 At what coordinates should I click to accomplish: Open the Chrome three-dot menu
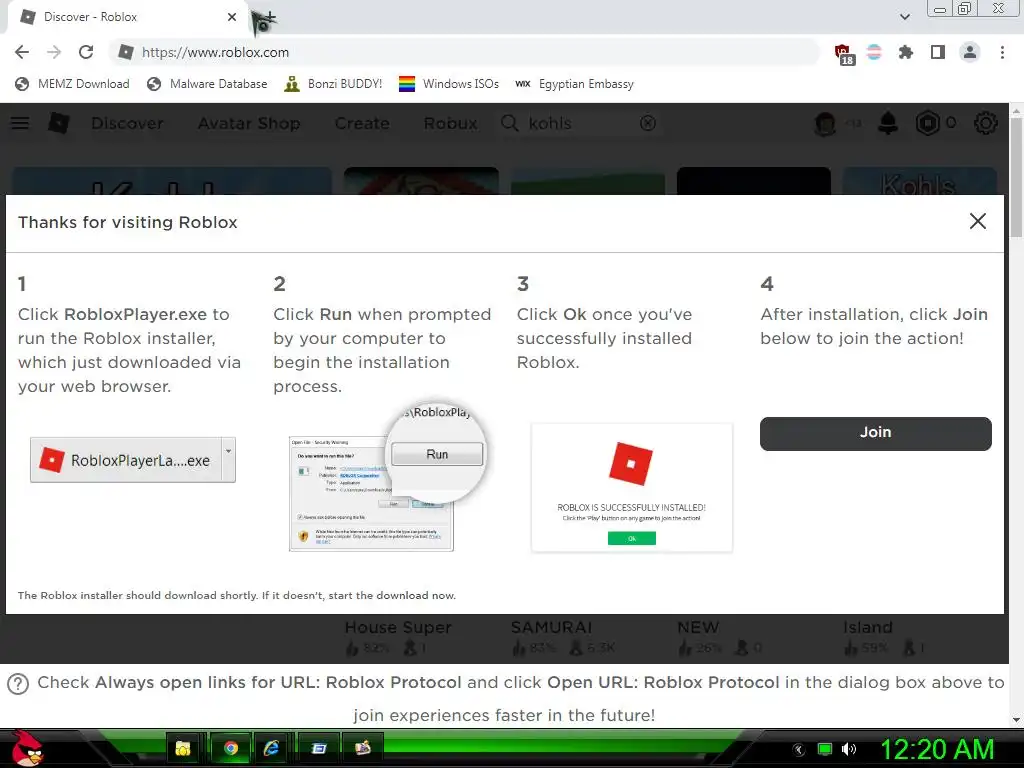[x=1002, y=52]
